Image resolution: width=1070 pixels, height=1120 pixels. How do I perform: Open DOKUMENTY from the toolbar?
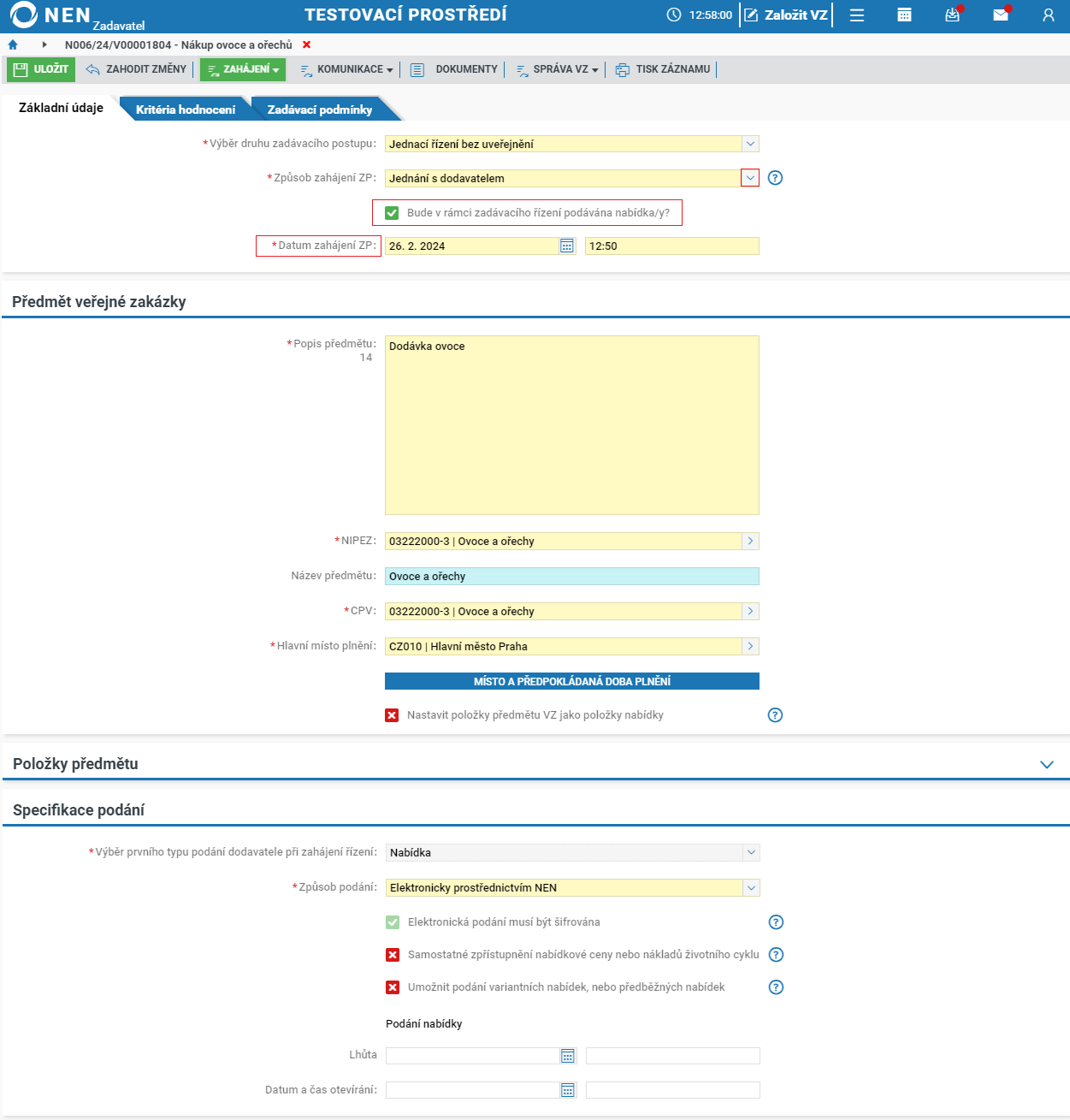(x=454, y=69)
